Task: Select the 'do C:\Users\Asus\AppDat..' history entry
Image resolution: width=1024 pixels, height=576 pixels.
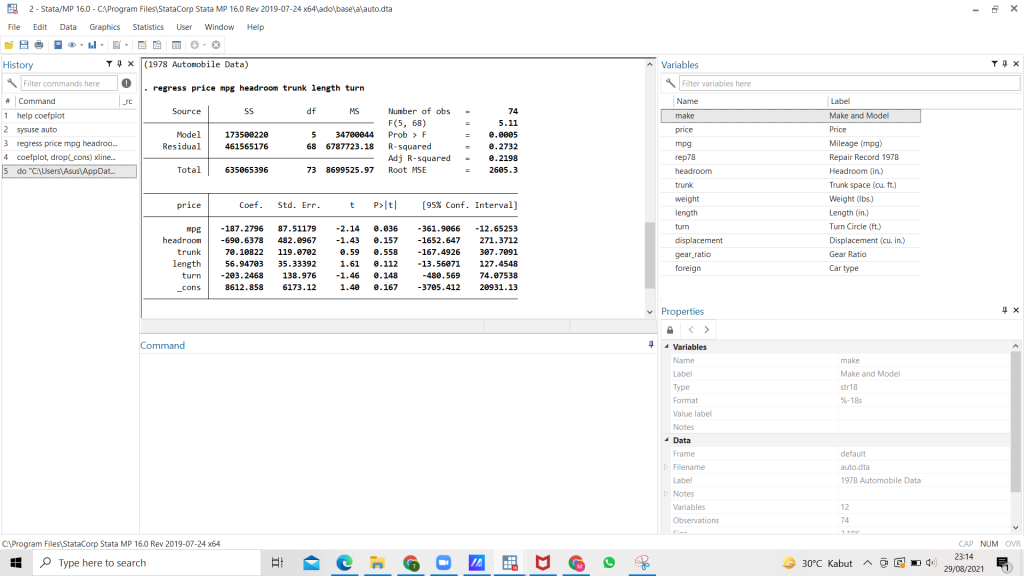Action: pyautogui.click(x=69, y=171)
